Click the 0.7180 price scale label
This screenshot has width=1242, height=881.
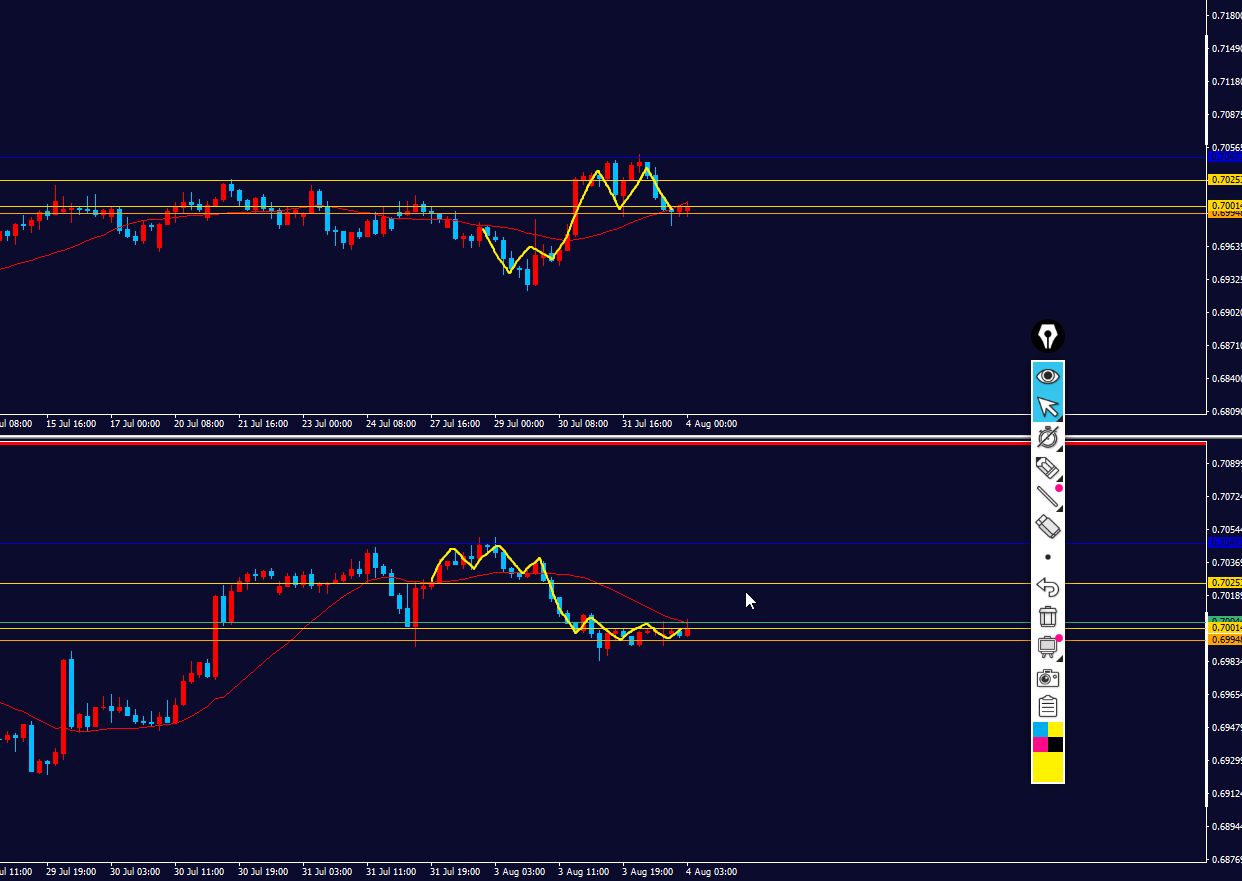(1226, 15)
